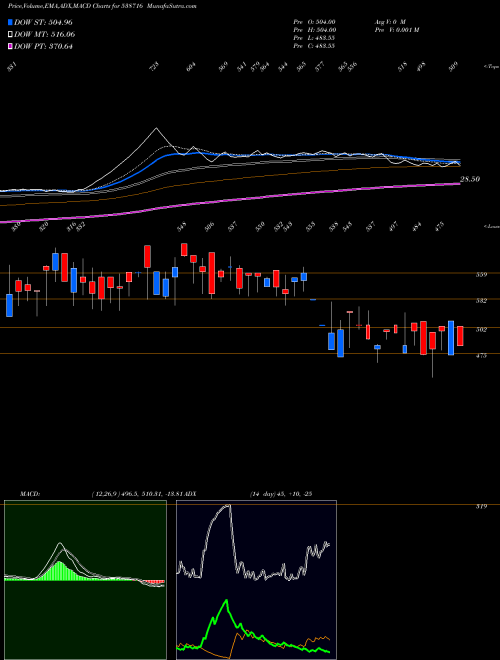The width and height of the screenshot is (500, 660).
Task: Click the last red candlestick on the right
Action: (460, 336)
